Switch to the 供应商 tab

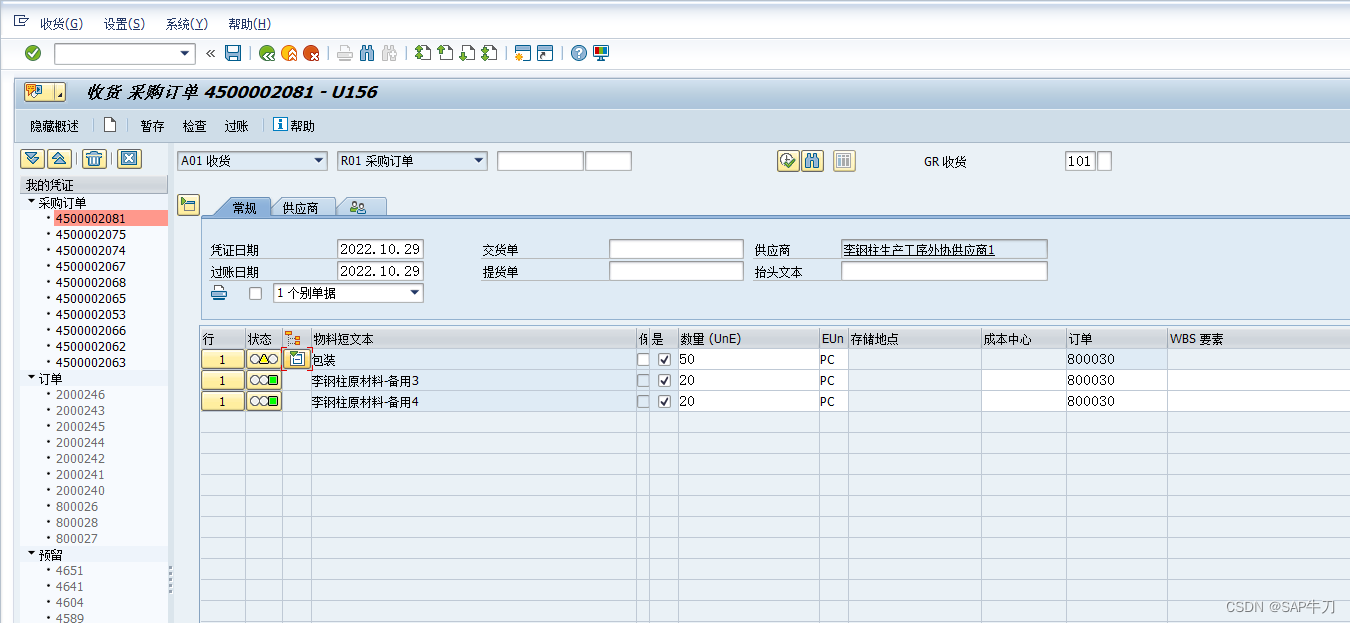point(300,208)
